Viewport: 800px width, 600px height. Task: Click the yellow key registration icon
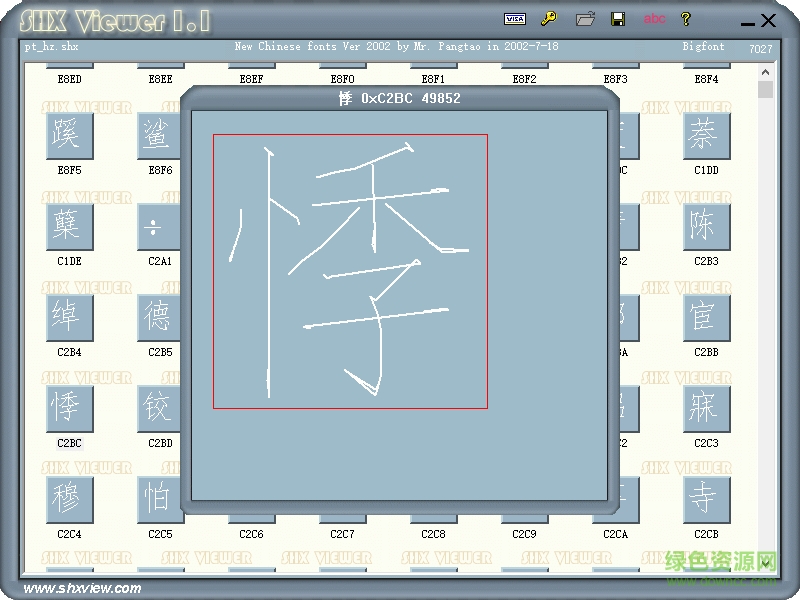[x=548, y=18]
